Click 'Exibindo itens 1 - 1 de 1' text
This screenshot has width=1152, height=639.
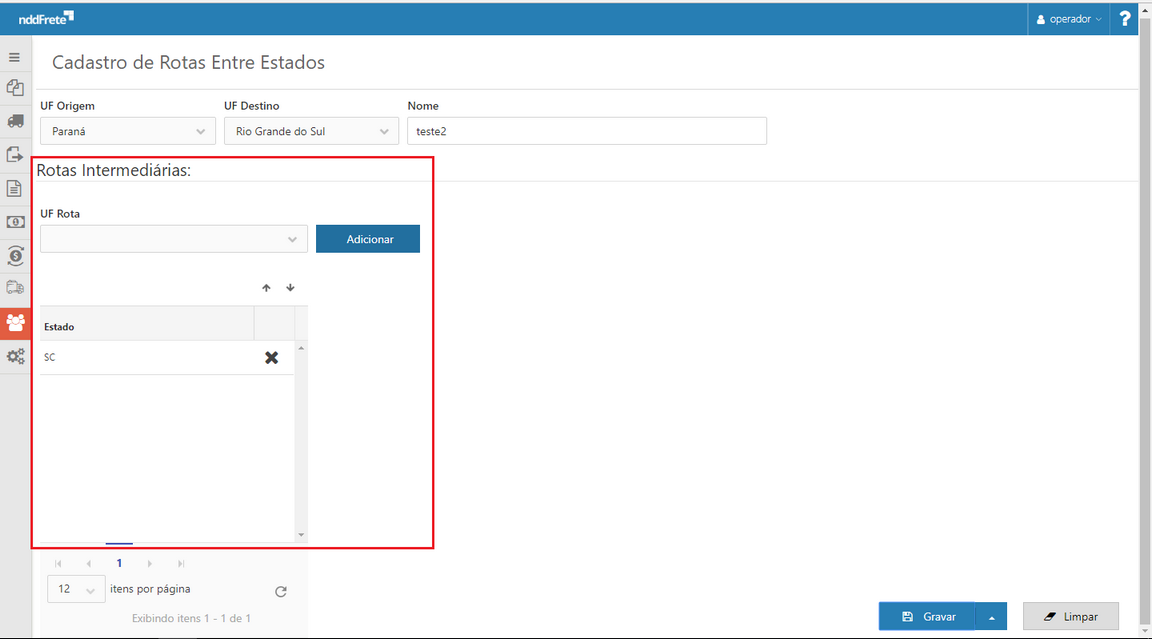point(191,618)
